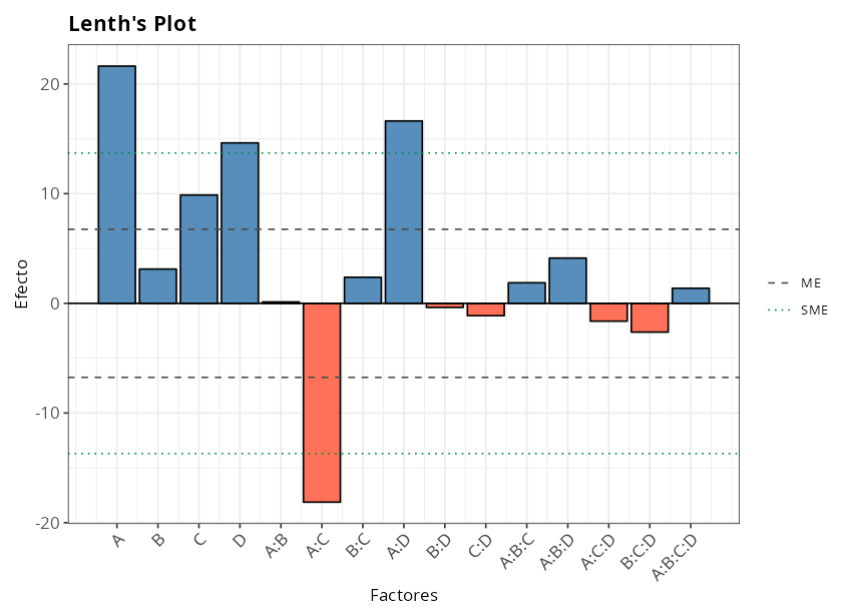Click the red A:C:D bar
The image size is (855, 610).
tap(609, 312)
